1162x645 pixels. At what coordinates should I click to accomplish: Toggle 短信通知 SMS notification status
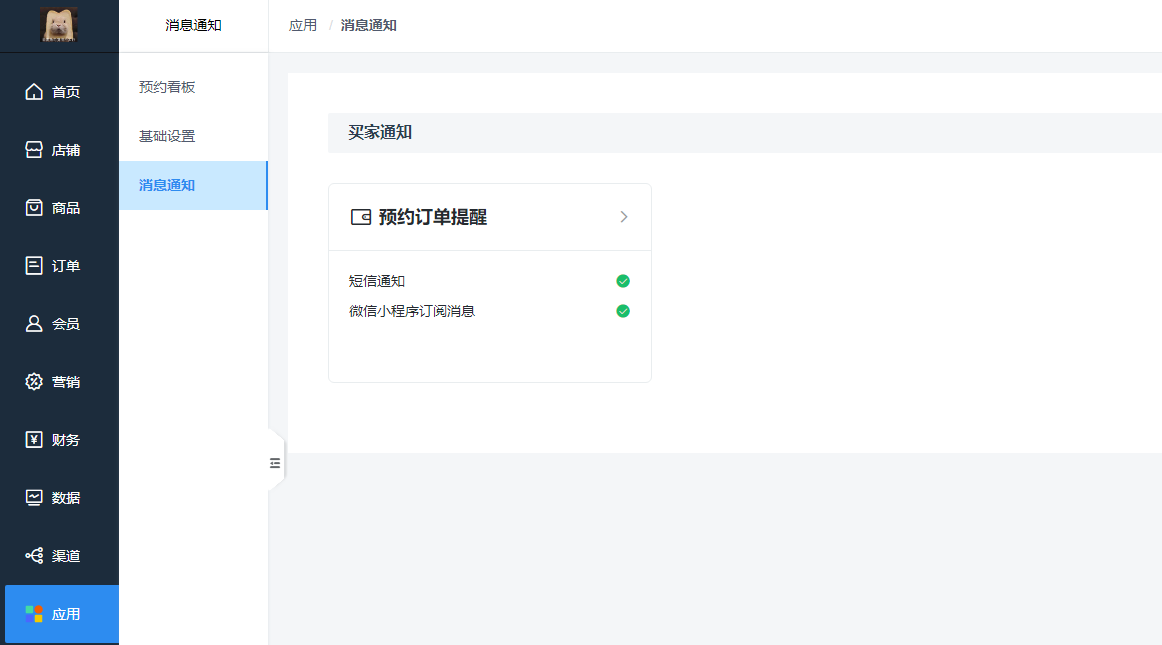tap(623, 281)
